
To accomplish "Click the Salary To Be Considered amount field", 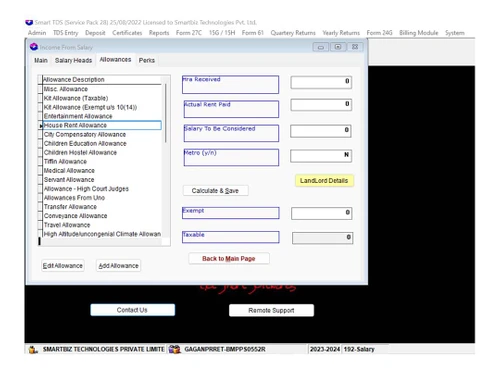I will point(321,131).
